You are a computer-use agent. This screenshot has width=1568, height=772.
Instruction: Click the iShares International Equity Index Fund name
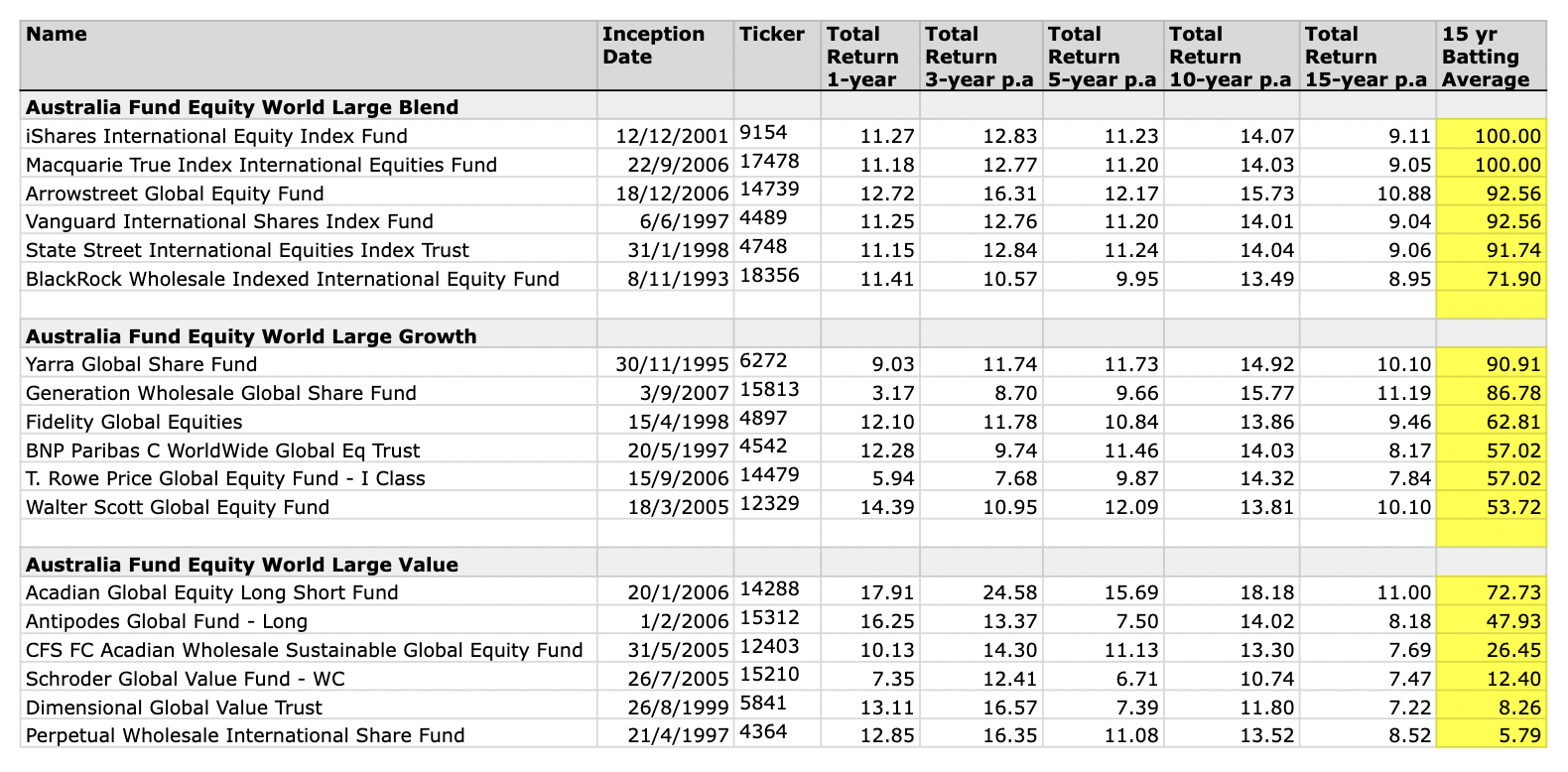point(216,136)
